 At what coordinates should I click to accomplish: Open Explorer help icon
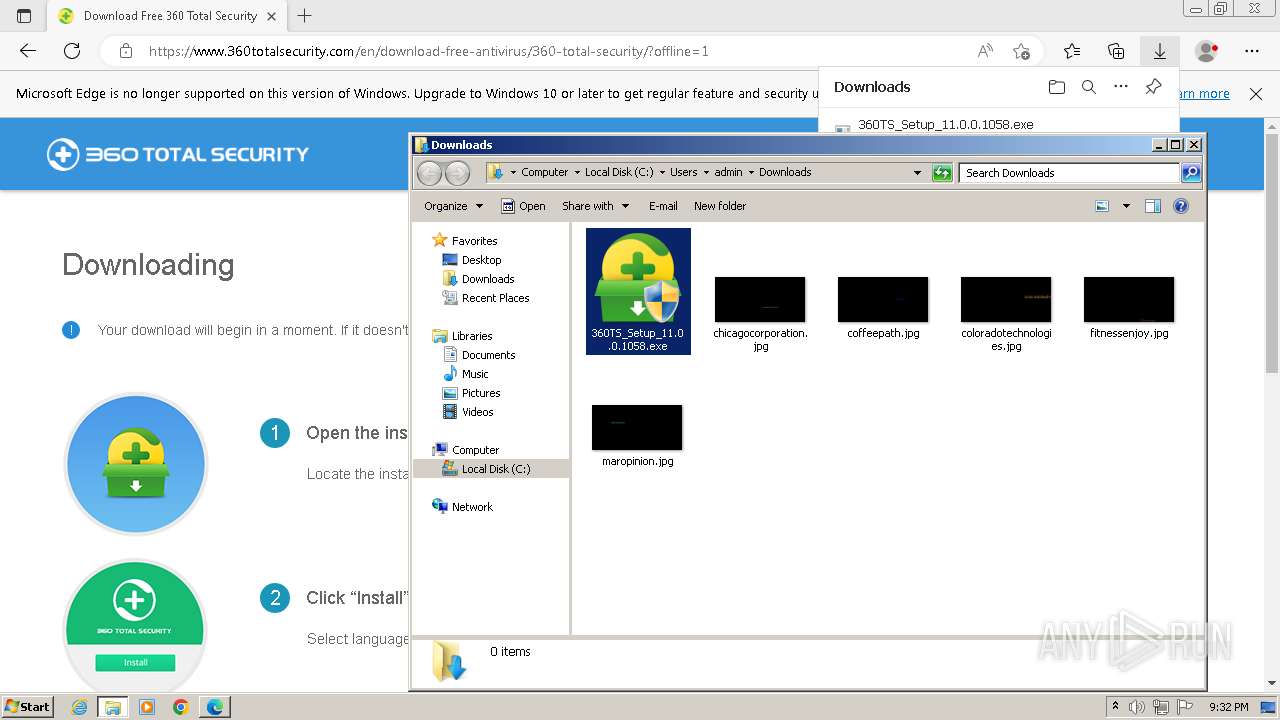1181,206
